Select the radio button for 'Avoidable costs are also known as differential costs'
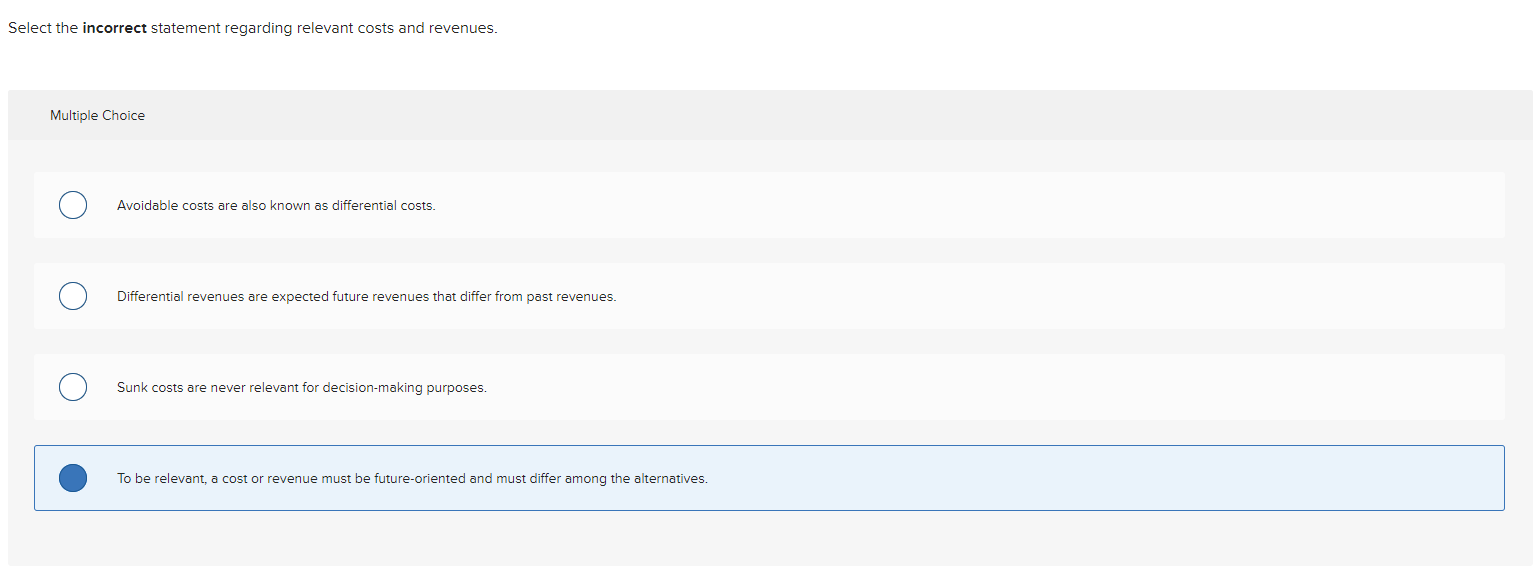 (72, 205)
